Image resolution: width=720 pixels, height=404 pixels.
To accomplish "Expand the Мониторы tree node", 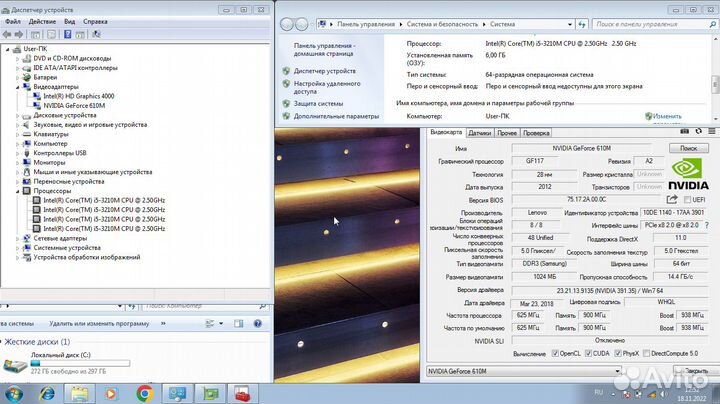I will pos(17,163).
